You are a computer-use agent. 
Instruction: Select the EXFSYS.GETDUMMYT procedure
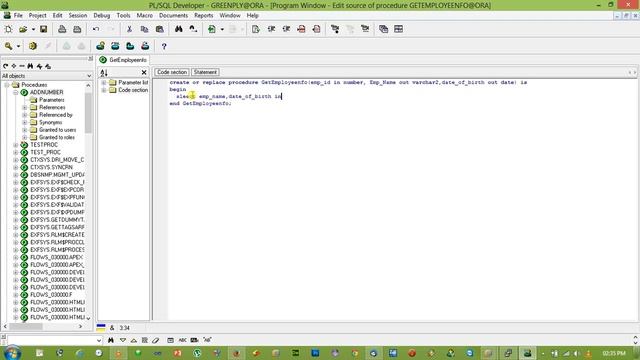[x=57, y=220]
